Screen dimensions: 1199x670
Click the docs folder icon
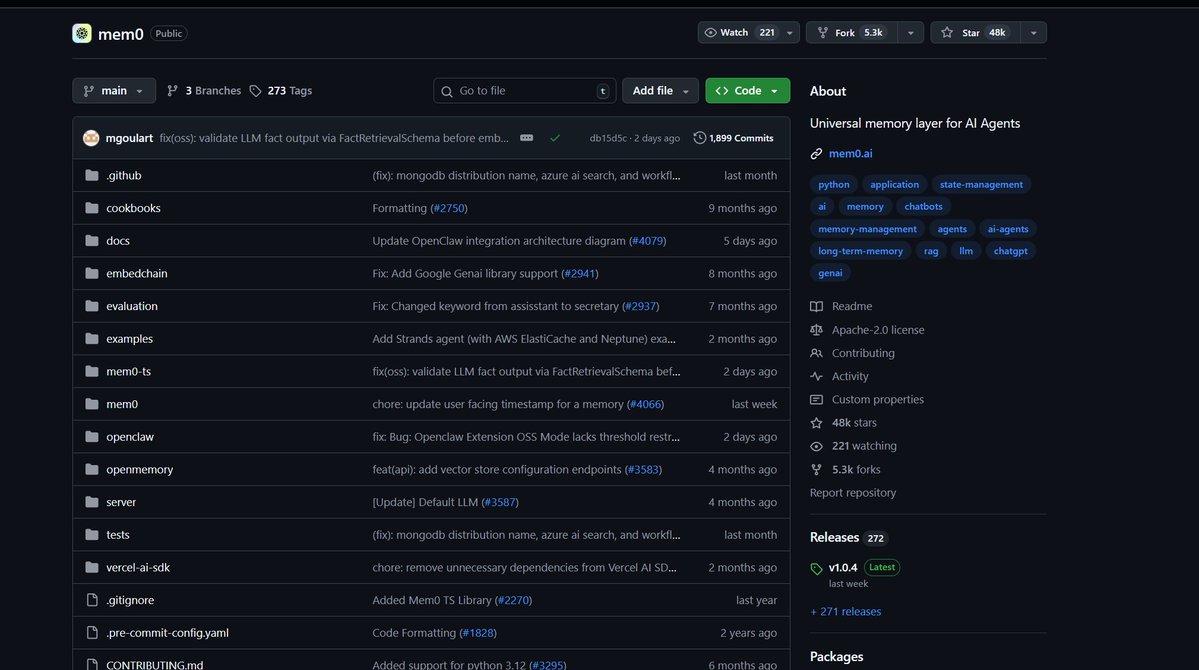pos(92,240)
